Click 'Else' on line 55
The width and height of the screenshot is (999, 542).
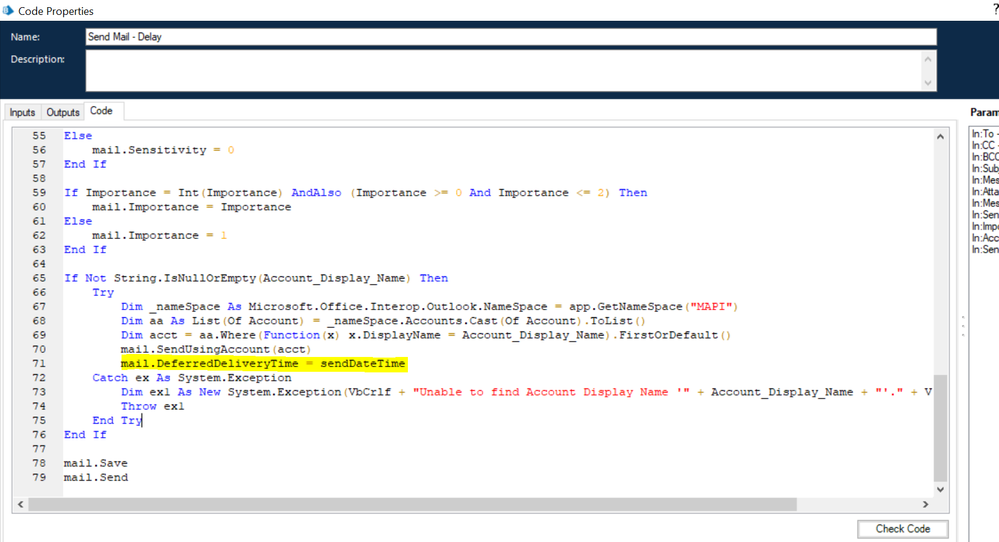tap(78, 136)
